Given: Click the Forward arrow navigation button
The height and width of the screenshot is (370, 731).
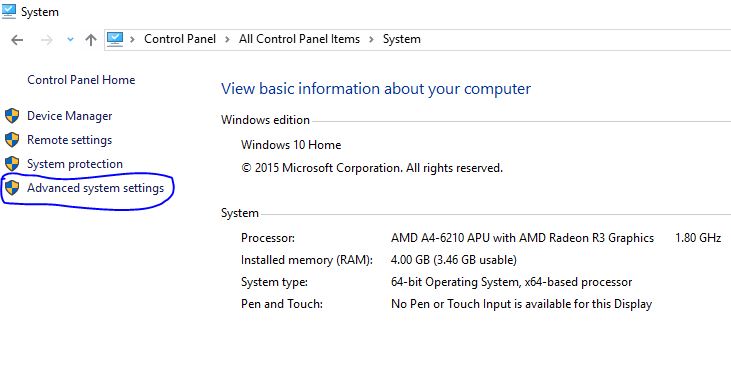Looking at the screenshot, I should coord(47,40).
